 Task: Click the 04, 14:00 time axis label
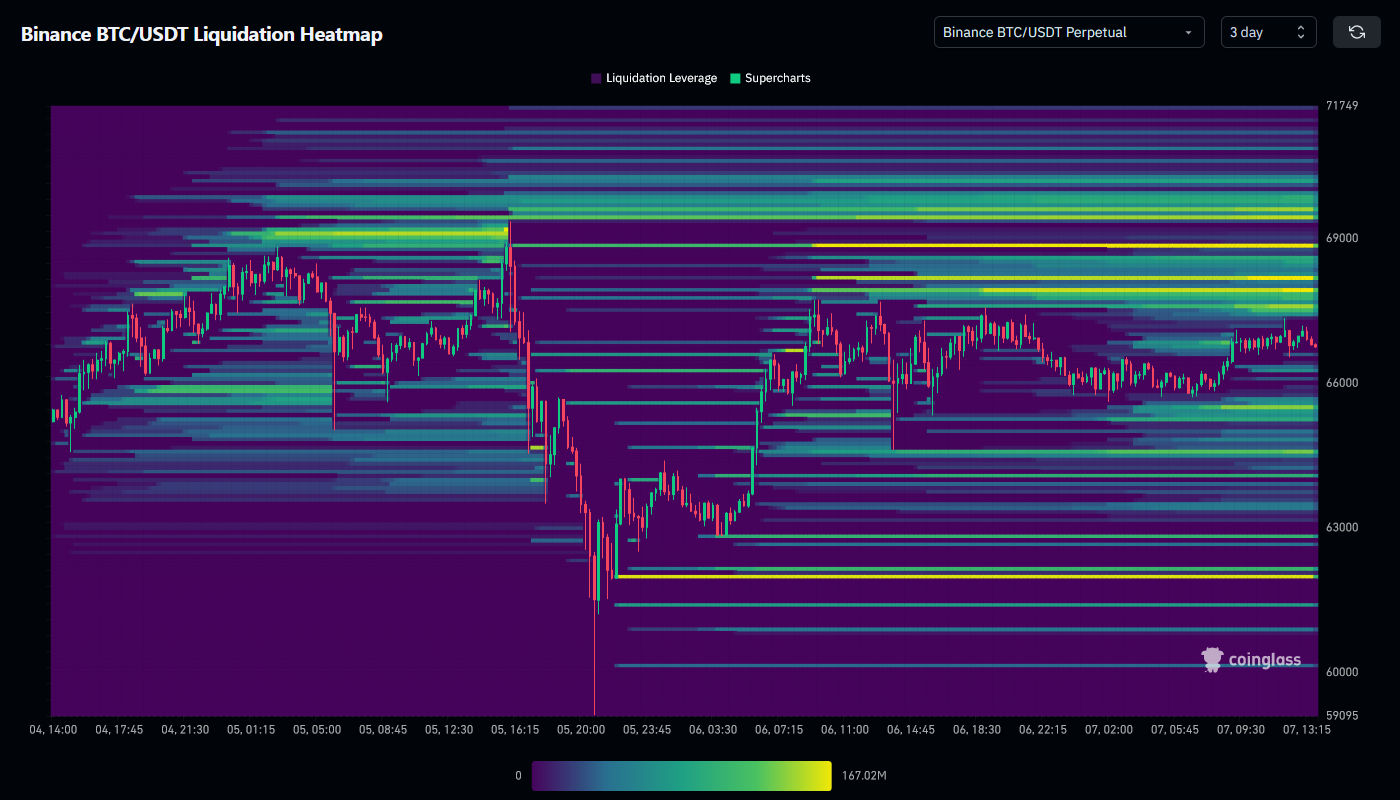point(53,730)
